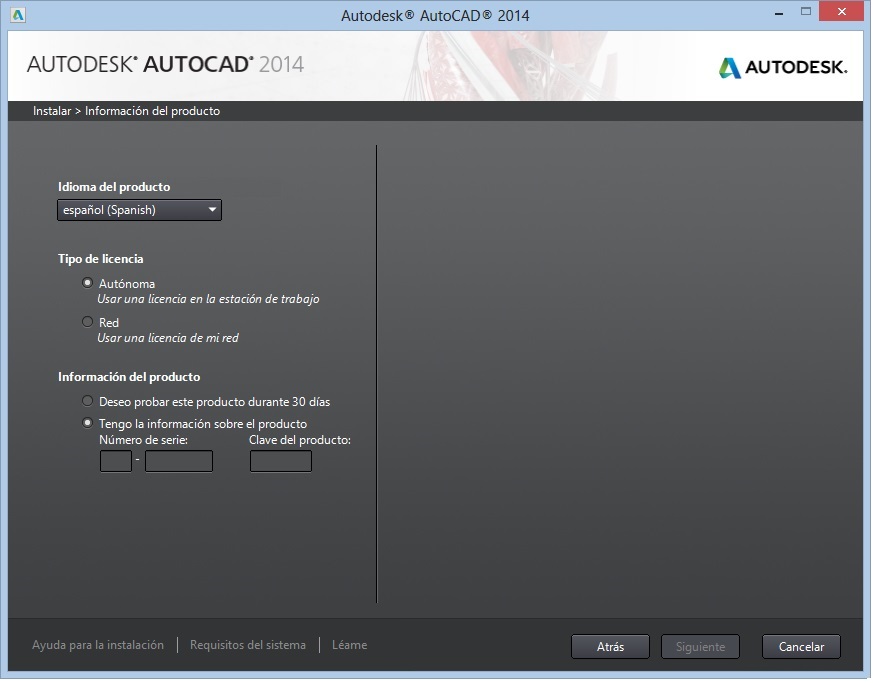Click the 'Clave del producto:' label
The image size is (873, 683).
300,440
